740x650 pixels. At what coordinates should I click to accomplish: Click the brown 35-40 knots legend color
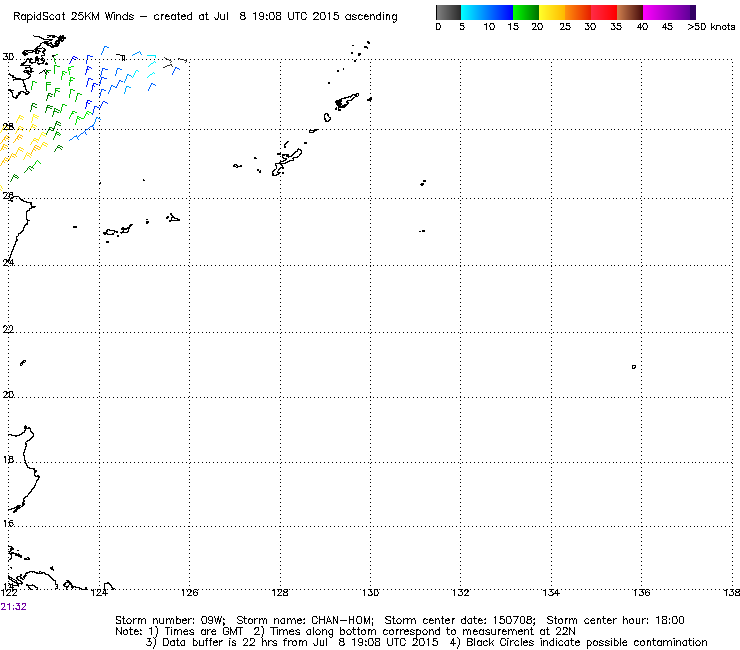[630, 12]
